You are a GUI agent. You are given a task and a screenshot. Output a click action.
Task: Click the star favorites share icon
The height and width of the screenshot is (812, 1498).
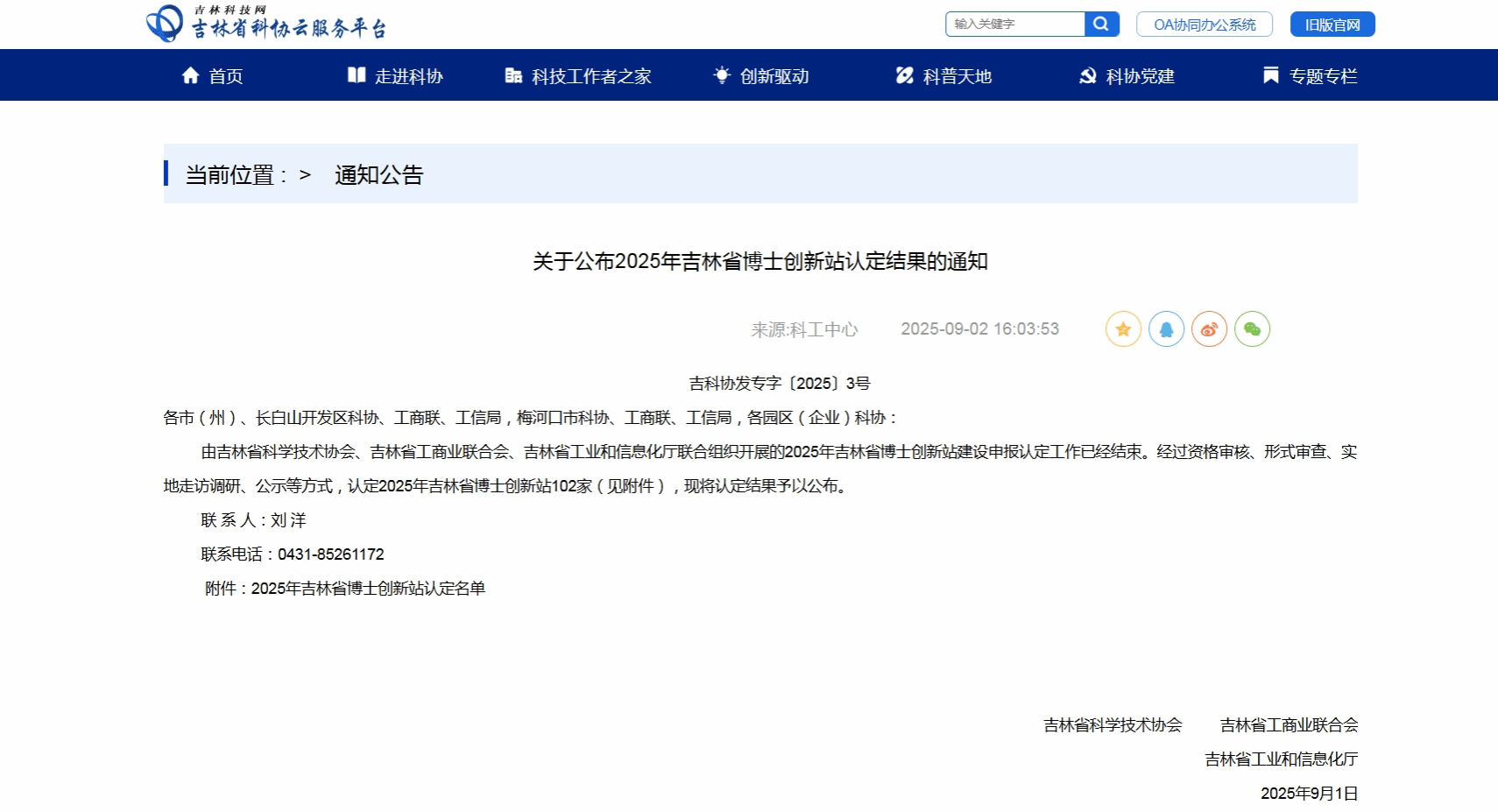click(x=1123, y=329)
